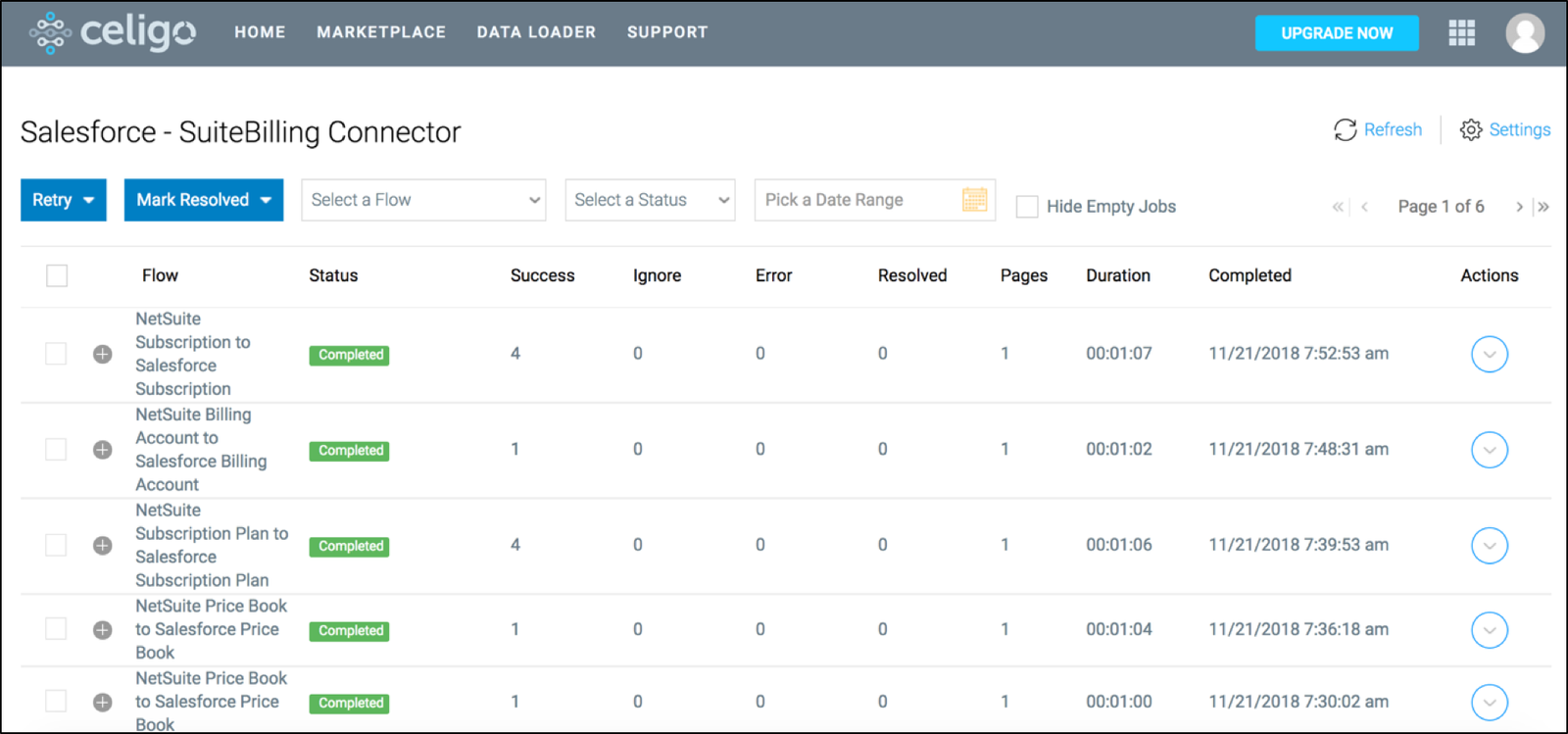Image resolution: width=1568 pixels, height=734 pixels.
Task: Go to the first page of jobs
Action: (x=1338, y=207)
